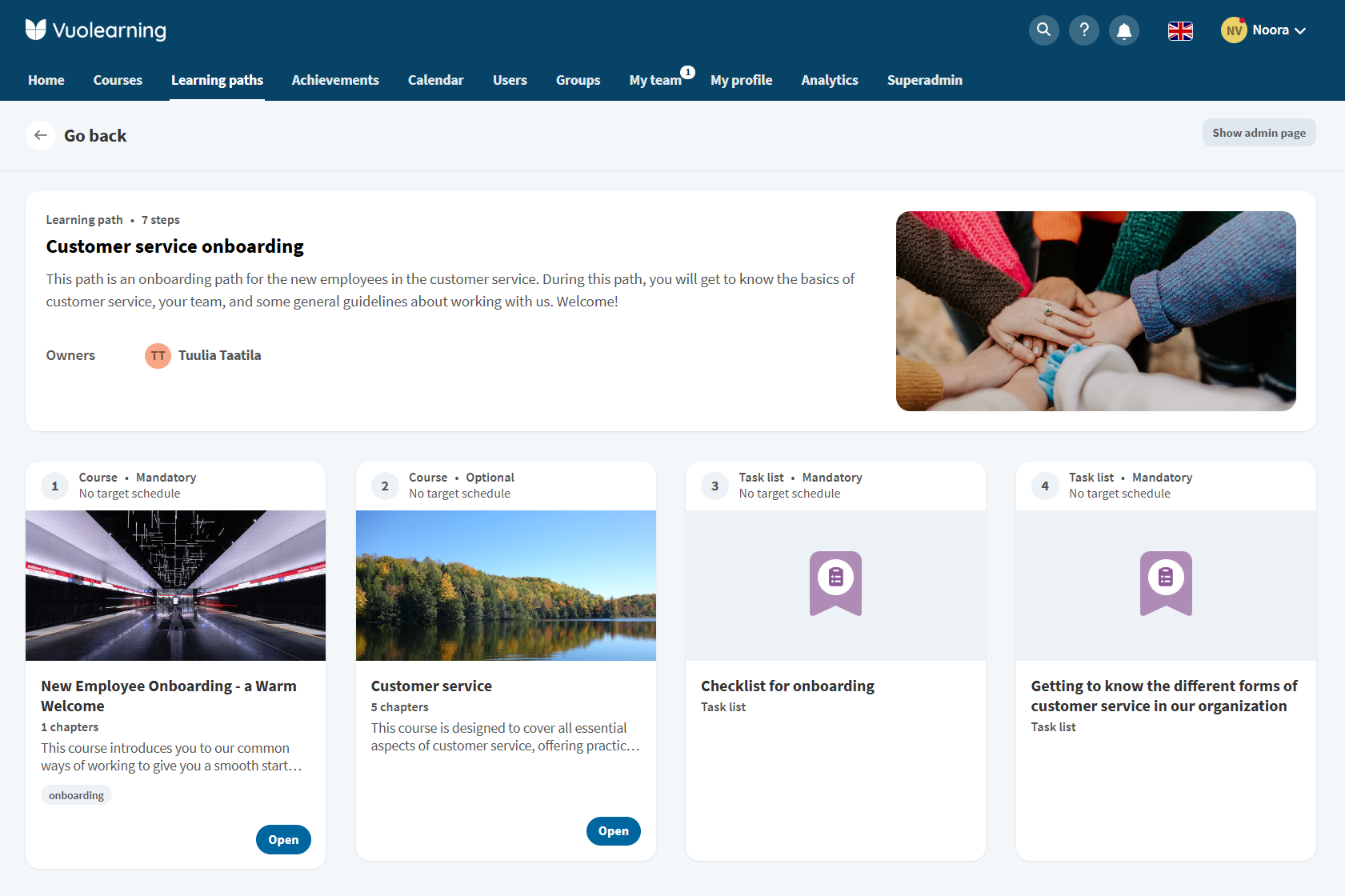
Task: Go to the Home tab
Action: point(46,80)
